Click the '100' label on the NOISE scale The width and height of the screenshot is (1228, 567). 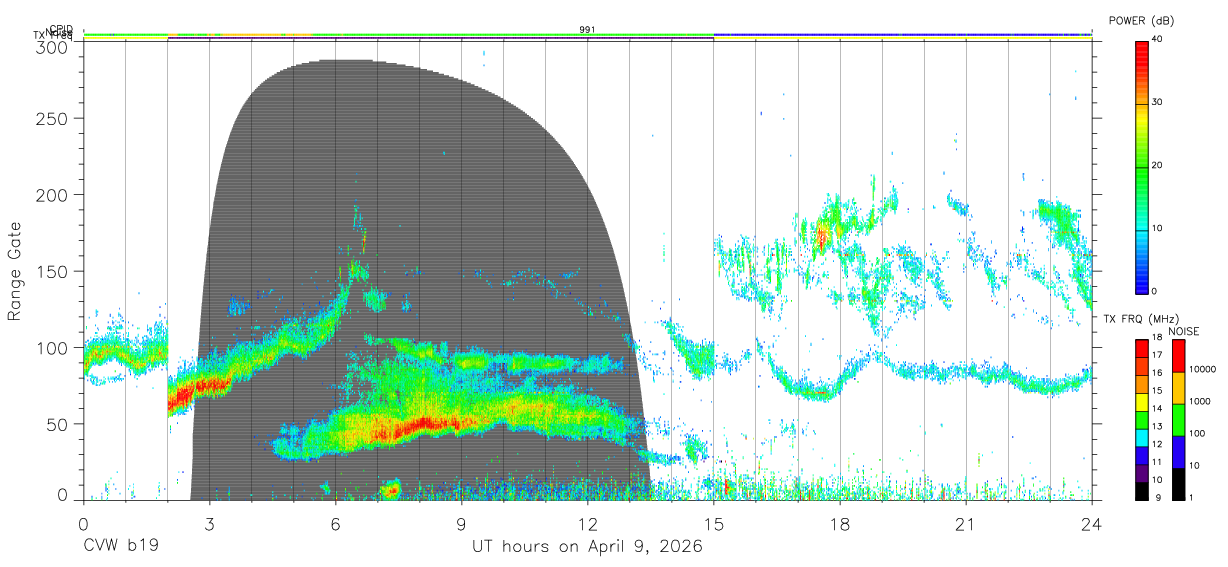point(1197,433)
